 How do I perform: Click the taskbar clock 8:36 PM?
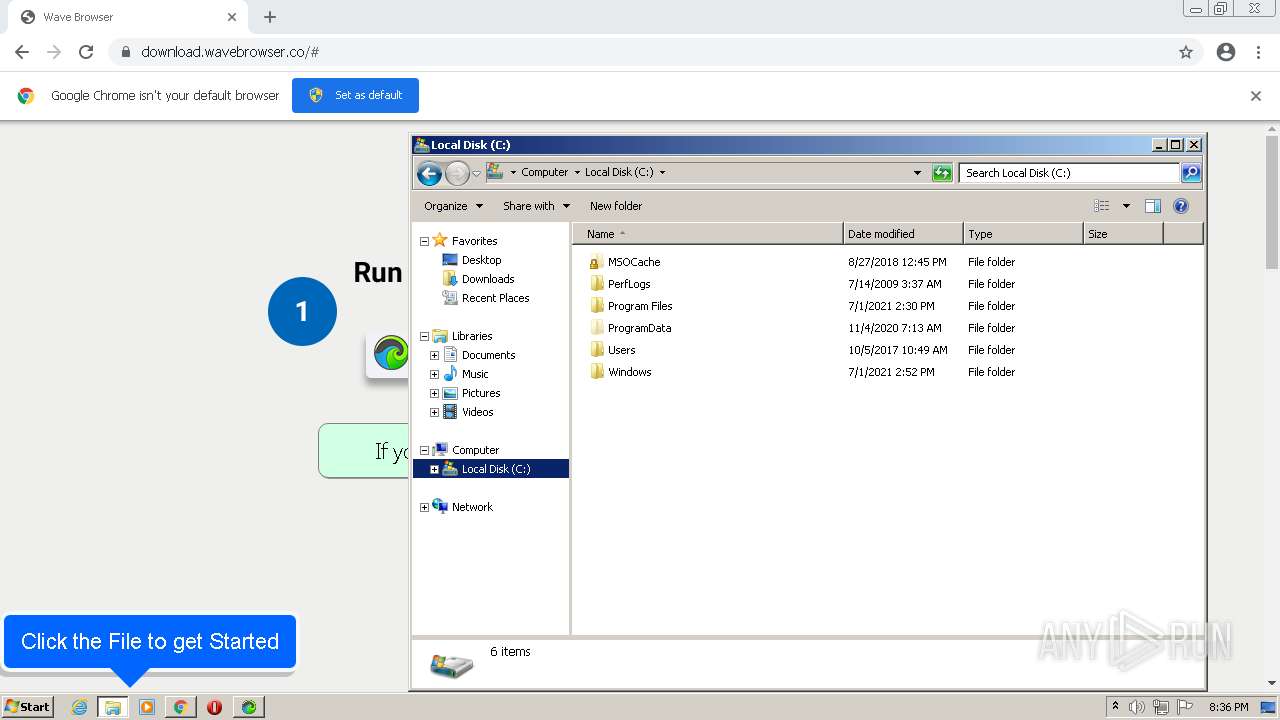click(x=1228, y=707)
